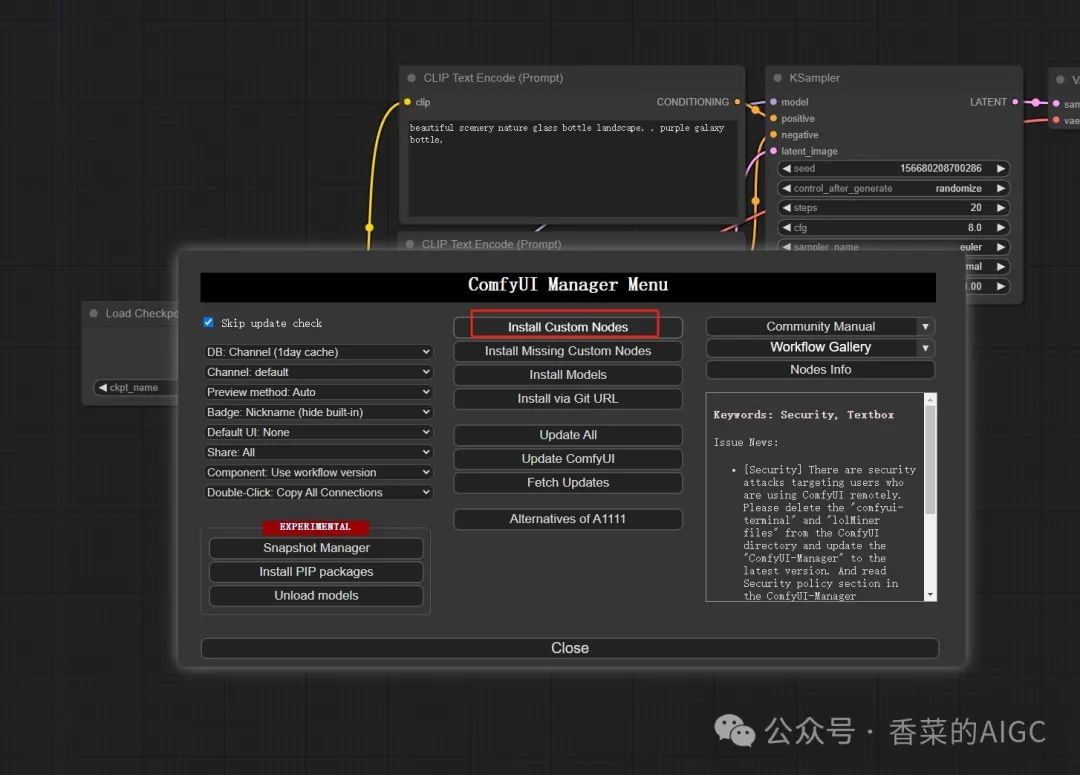The image size is (1080, 775).
Task: Increase KSampler steps with right arrow
Action: pos(1001,207)
